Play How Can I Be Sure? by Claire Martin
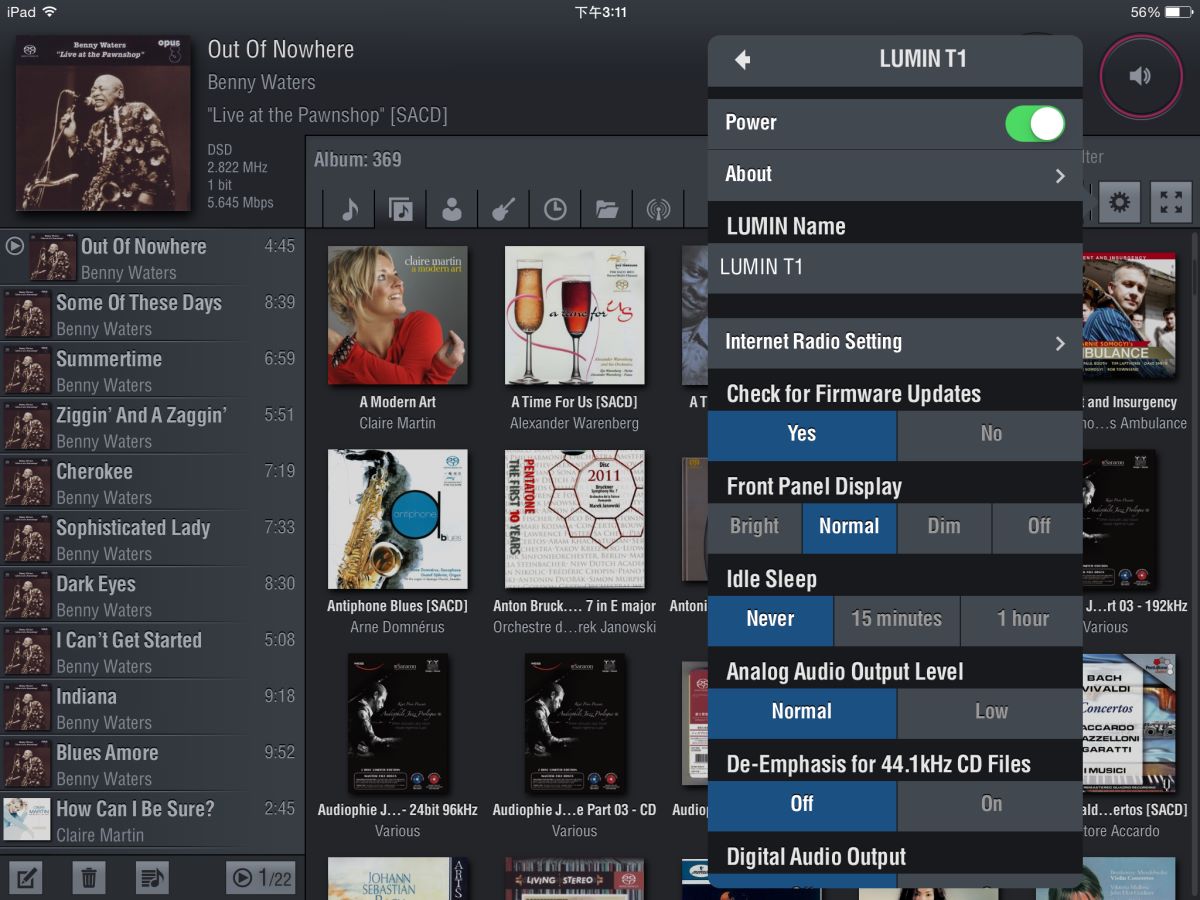 pos(152,820)
